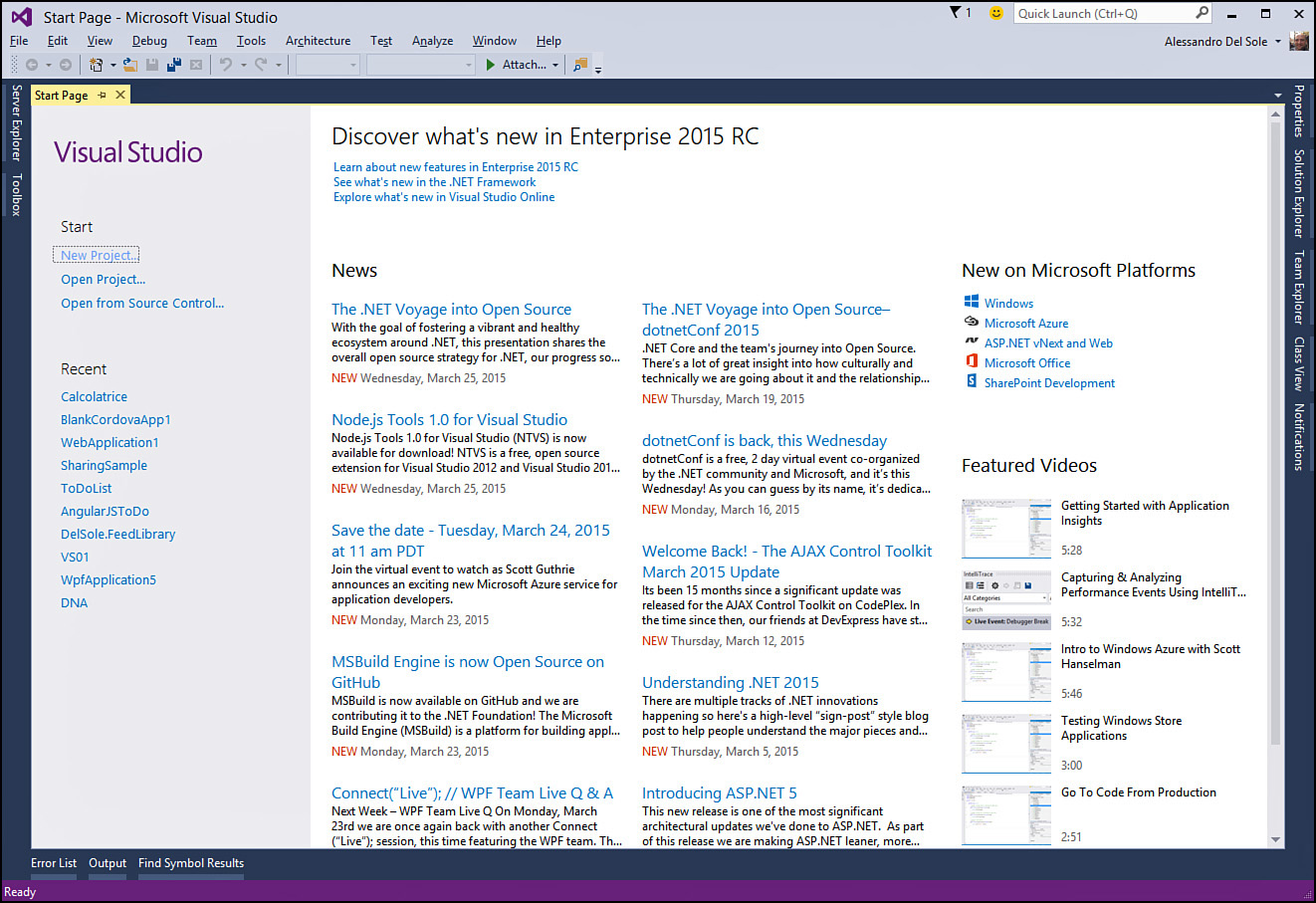
Task: Click the Open File folder icon
Action: pyautogui.click(x=130, y=65)
